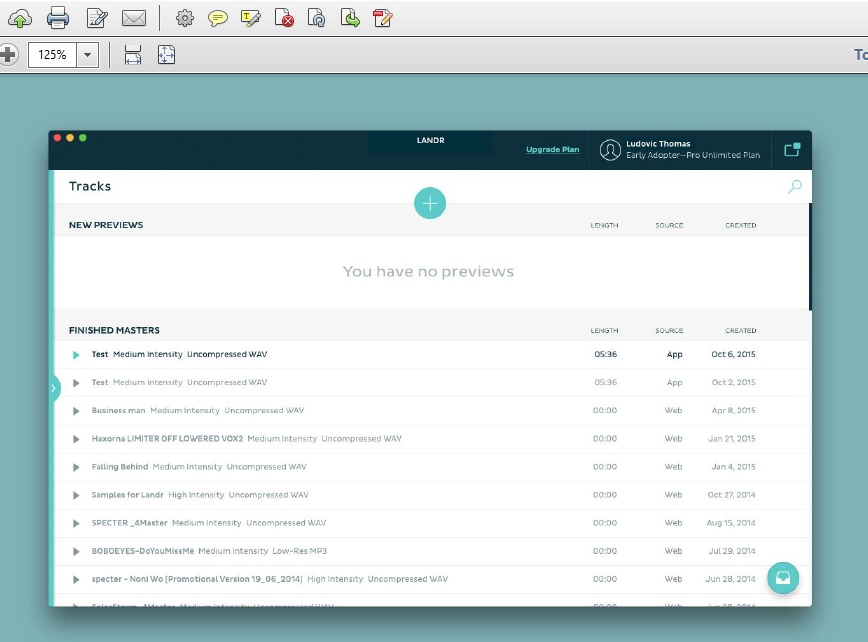This screenshot has height=642, width=868.
Task: Click the fit width icon
Action: pos(133,55)
